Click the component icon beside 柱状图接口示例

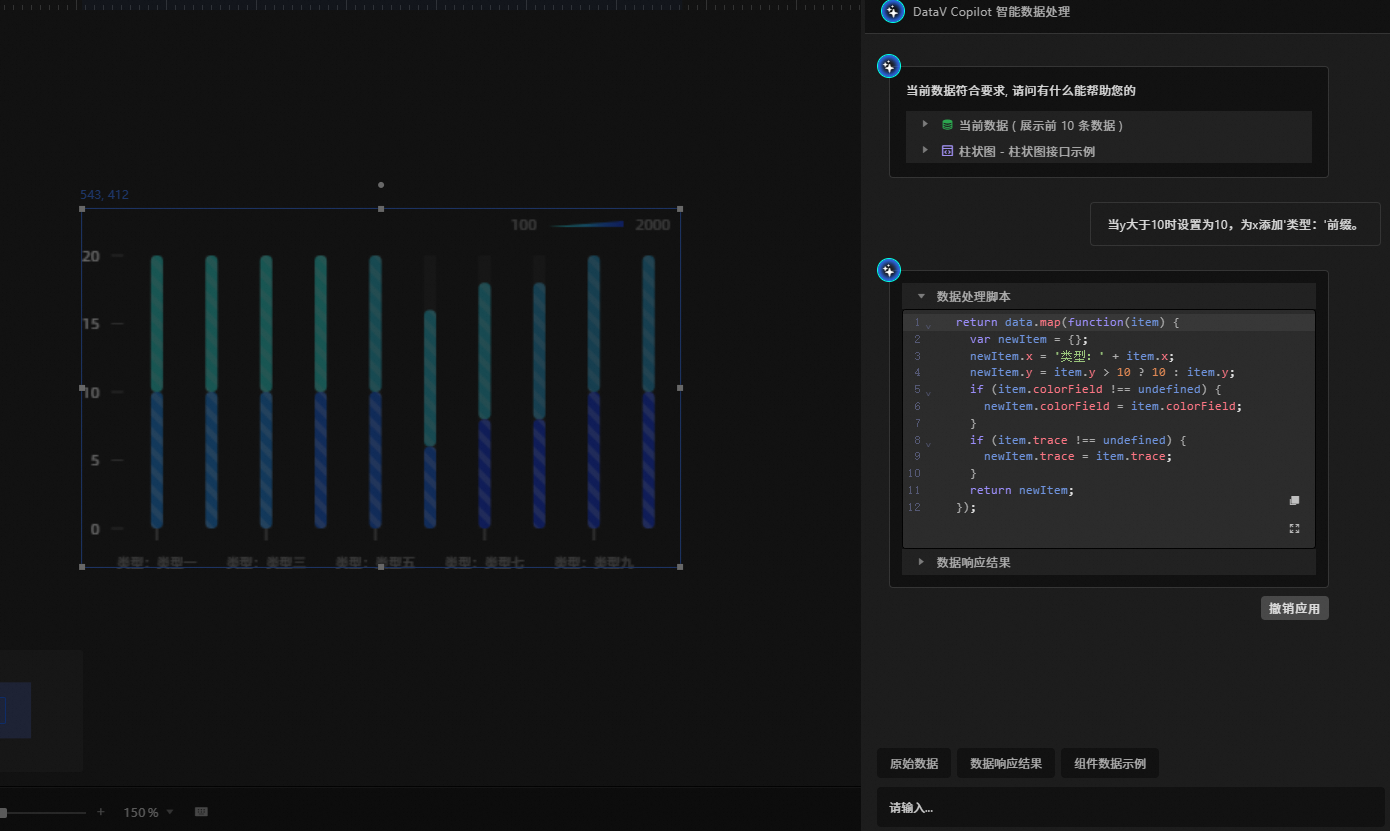coord(947,151)
